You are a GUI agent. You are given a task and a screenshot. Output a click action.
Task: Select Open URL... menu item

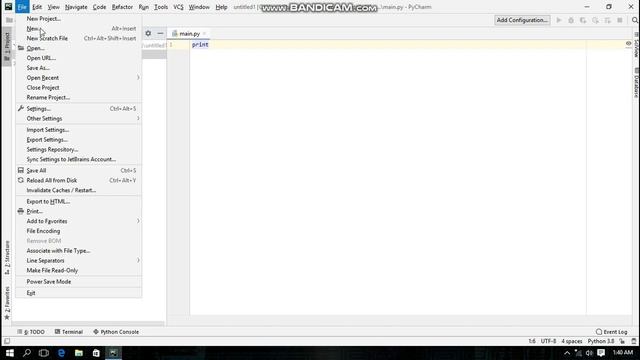[x=79, y=58]
